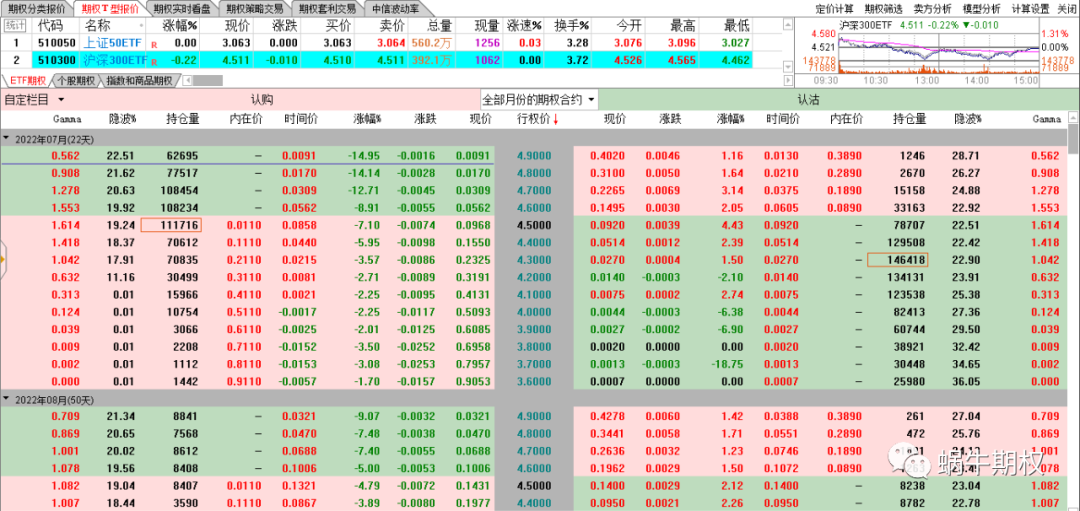
Task: Click the red sort arrow next to 行权价
Action: 556,120
